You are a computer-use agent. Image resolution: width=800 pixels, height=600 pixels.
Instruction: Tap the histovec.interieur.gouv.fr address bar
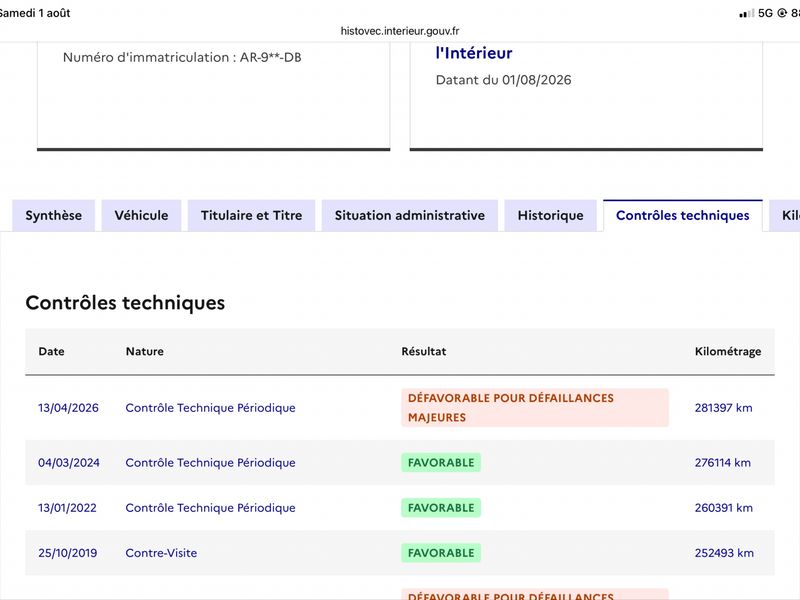[x=400, y=31]
